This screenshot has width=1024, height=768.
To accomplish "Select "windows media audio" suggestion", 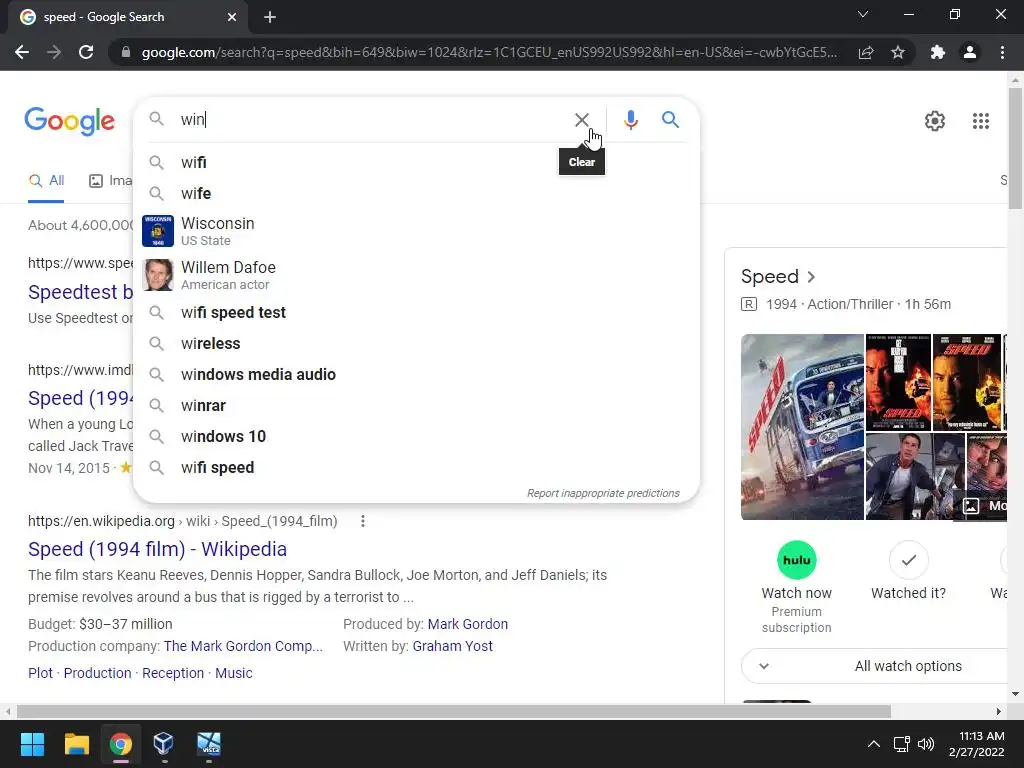I will coord(416,374).
